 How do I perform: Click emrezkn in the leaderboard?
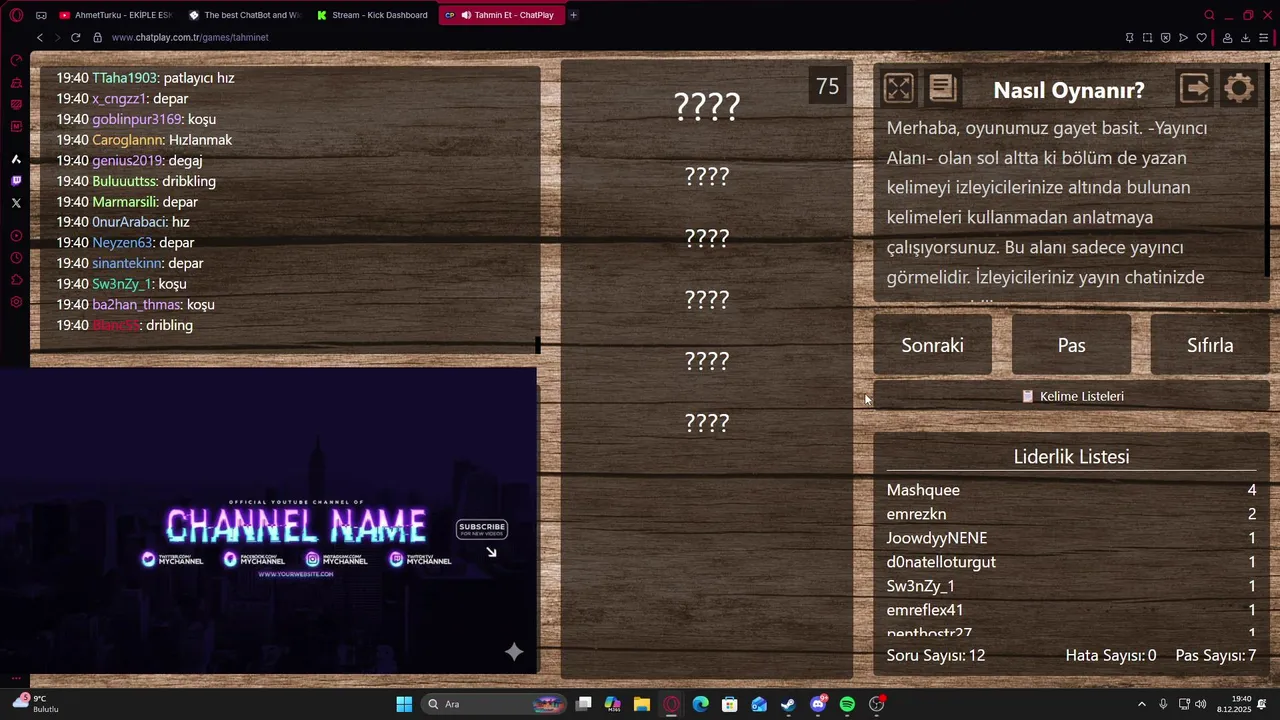click(x=916, y=514)
